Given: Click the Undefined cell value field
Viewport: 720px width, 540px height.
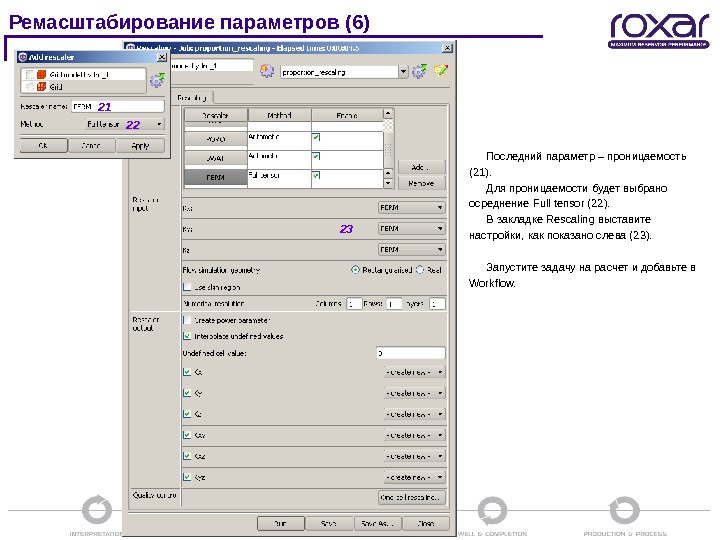Looking at the screenshot, I should coord(411,353).
